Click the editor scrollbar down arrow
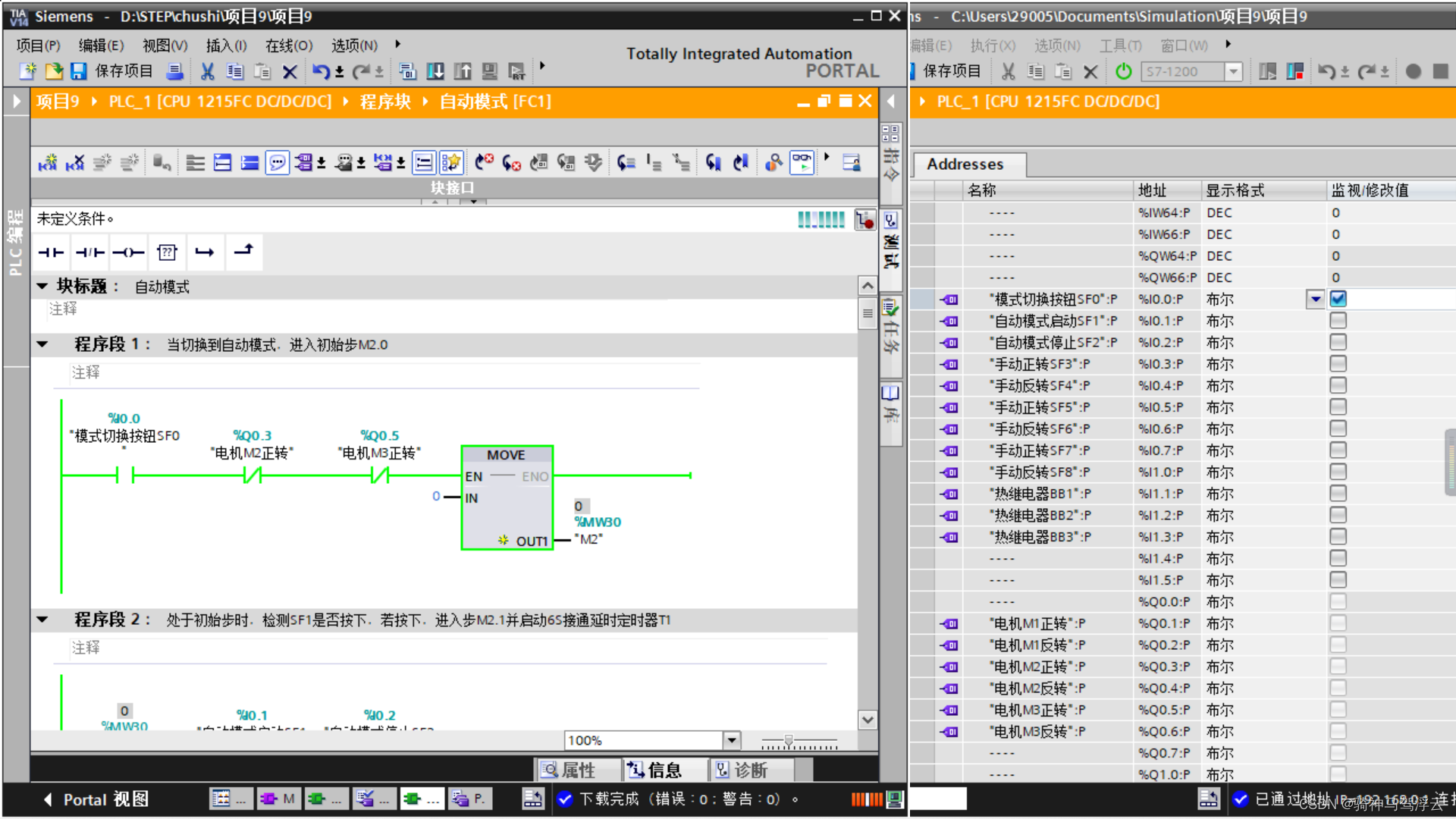Viewport: 1456px width, 819px height. 868,720
